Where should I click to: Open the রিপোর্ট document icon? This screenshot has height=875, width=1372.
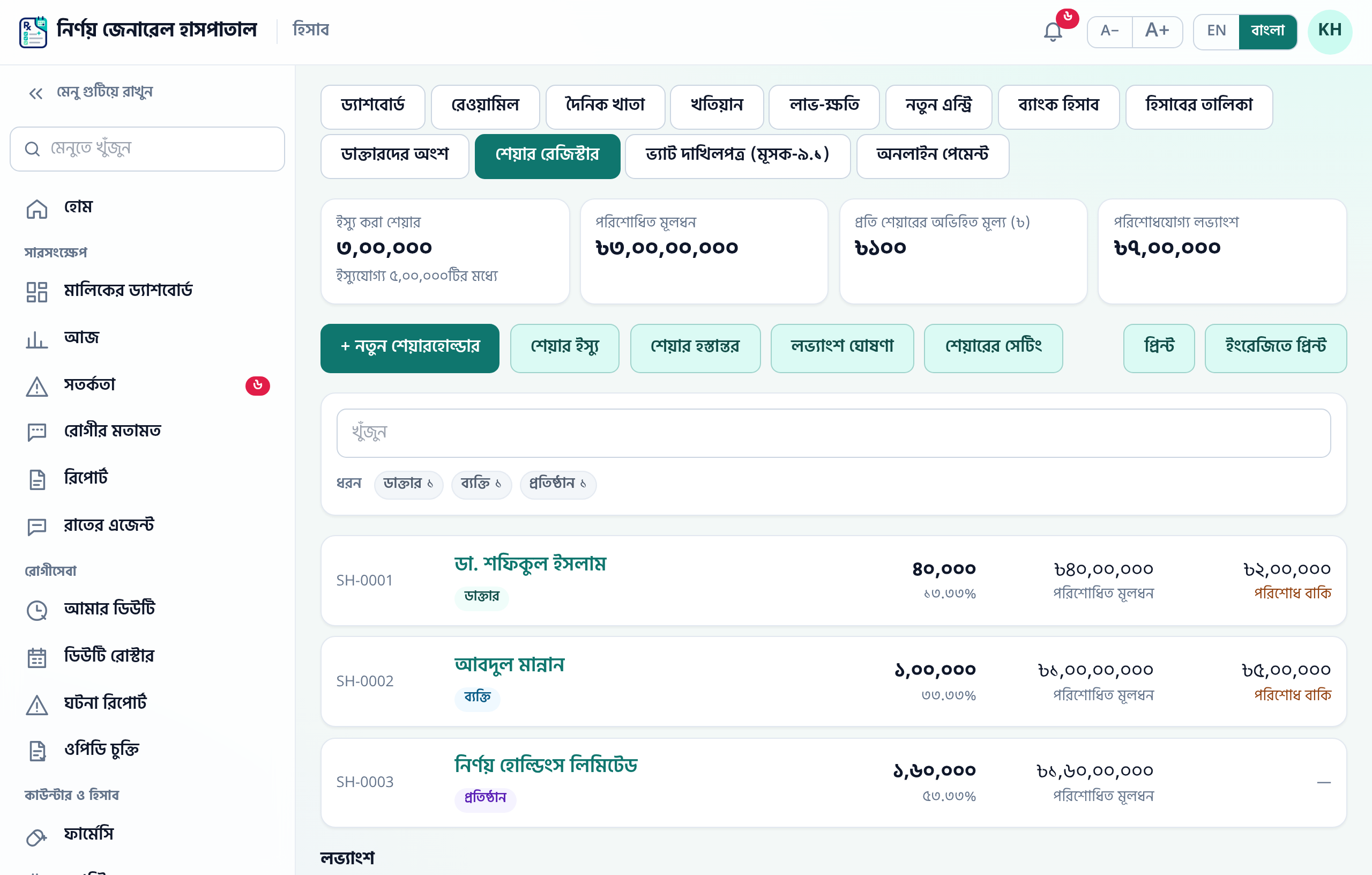click(x=37, y=479)
